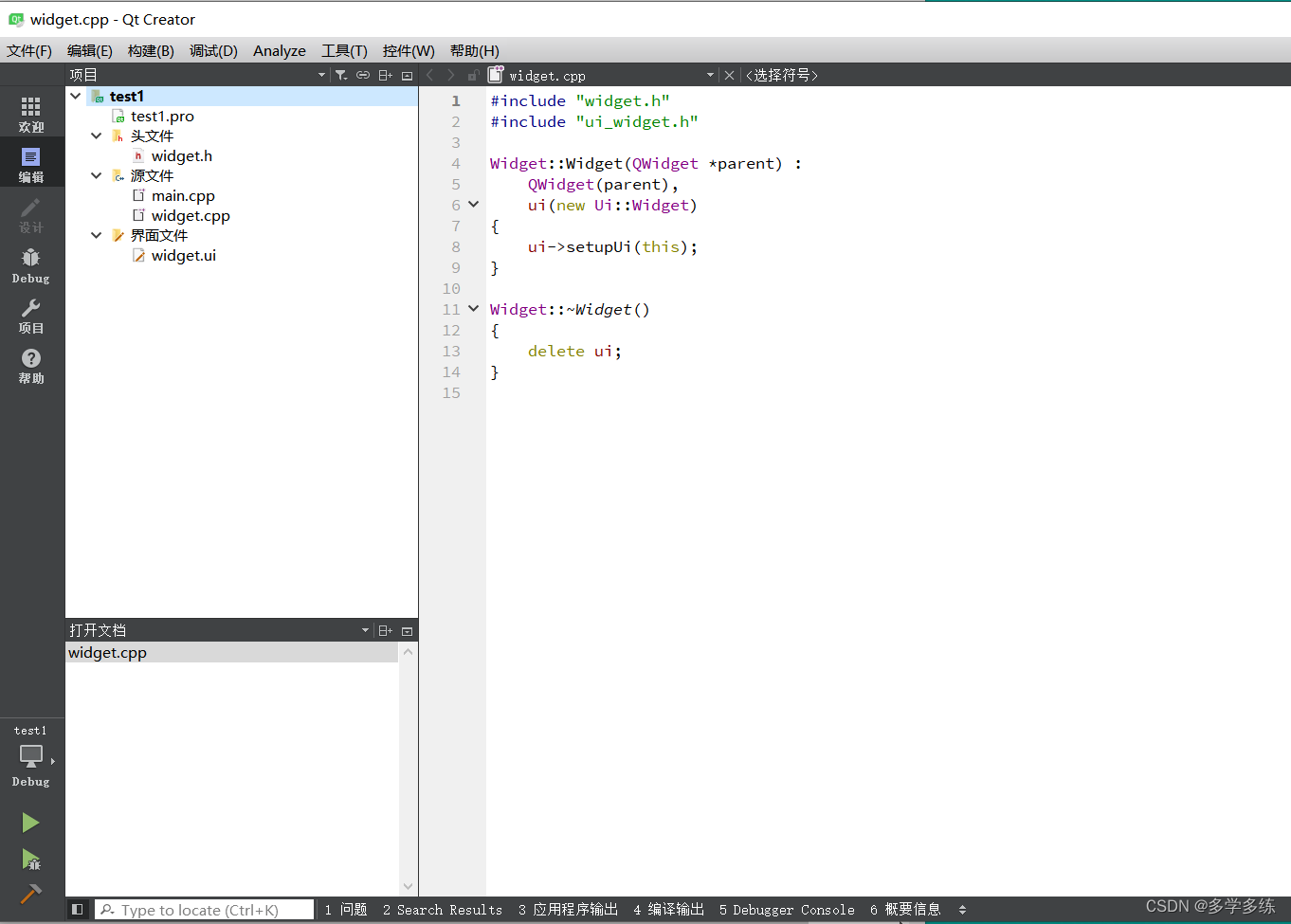Close the Open Documents panel
Image resolution: width=1291 pixels, height=924 pixels.
[407, 630]
